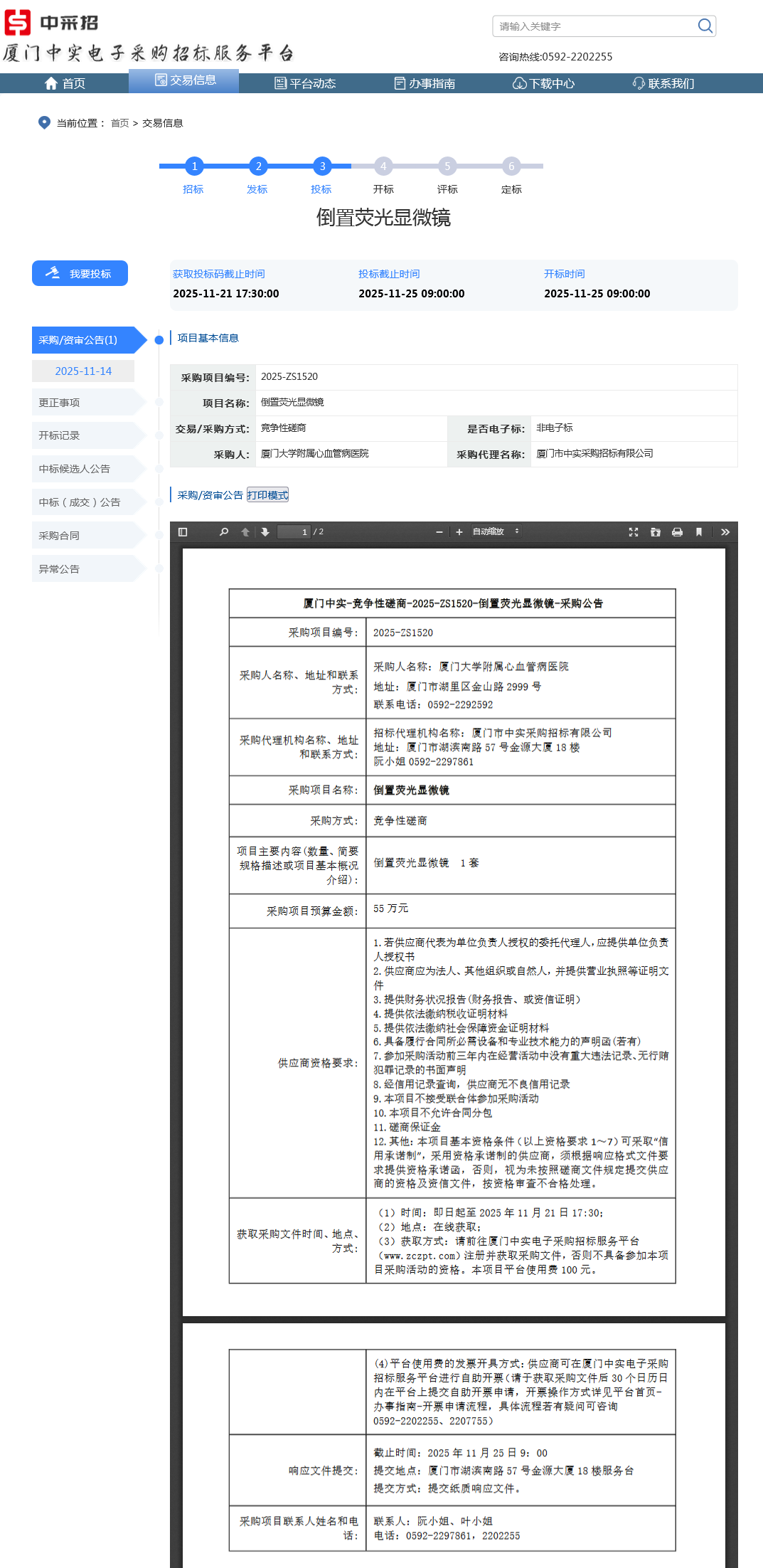Go to previous PDF page
Viewport: 763px width, 1568px height.
(245, 532)
